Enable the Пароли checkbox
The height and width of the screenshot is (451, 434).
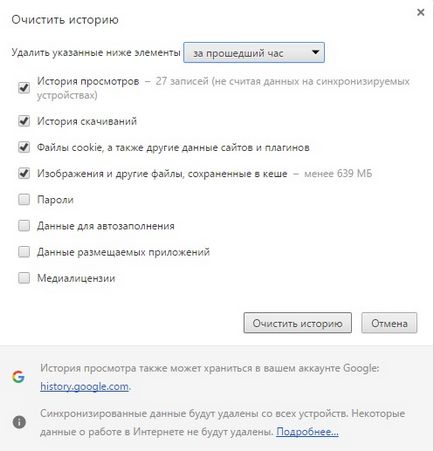tap(24, 200)
